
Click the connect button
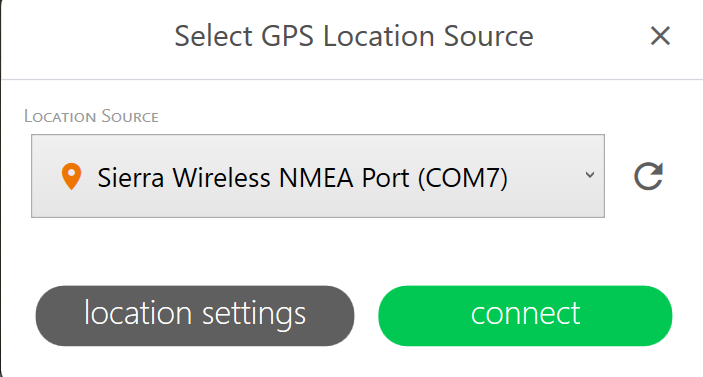click(525, 316)
